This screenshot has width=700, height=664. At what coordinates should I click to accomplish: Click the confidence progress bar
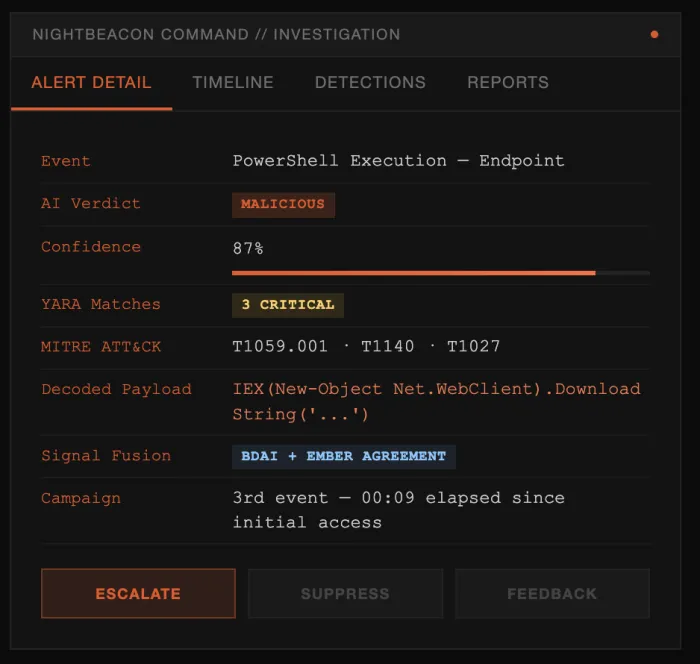click(440, 272)
